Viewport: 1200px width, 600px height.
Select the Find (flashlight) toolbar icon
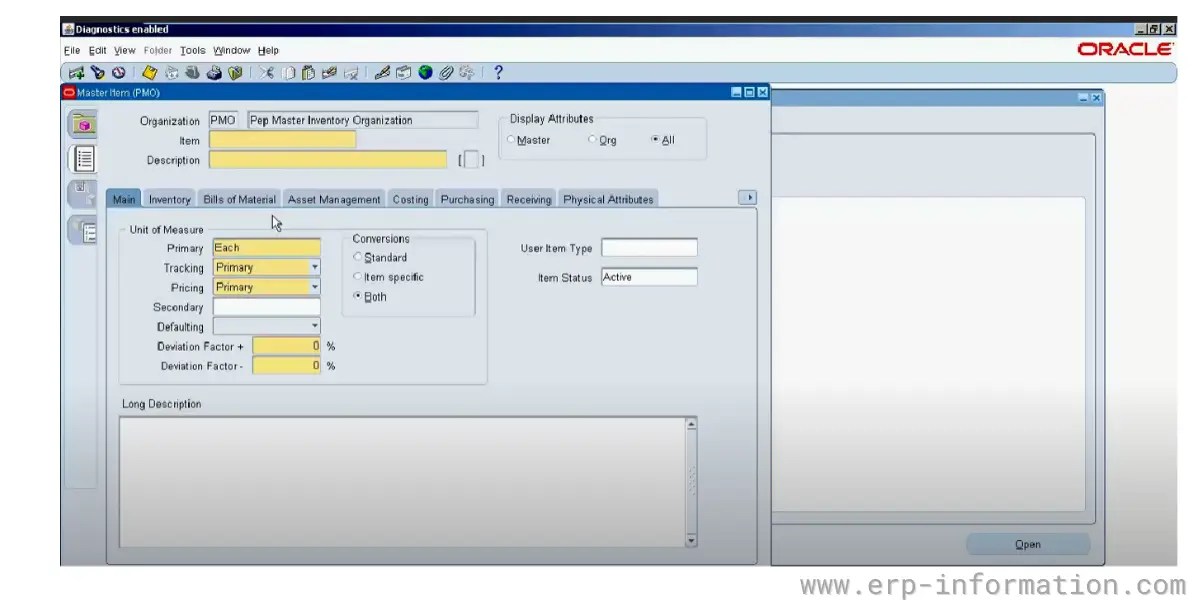point(96,71)
